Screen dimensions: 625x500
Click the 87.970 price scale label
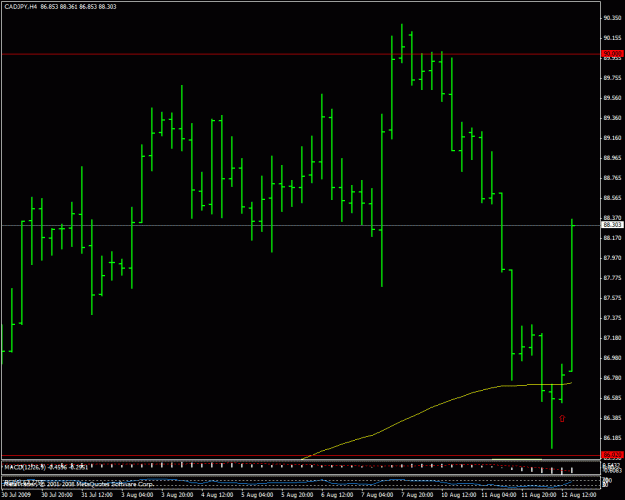(x=612, y=258)
